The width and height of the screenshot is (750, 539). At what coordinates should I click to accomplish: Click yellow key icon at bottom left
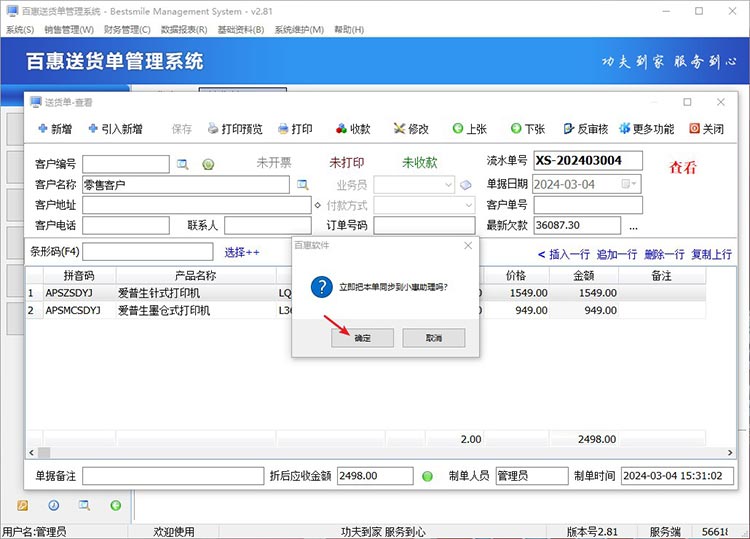coord(22,505)
